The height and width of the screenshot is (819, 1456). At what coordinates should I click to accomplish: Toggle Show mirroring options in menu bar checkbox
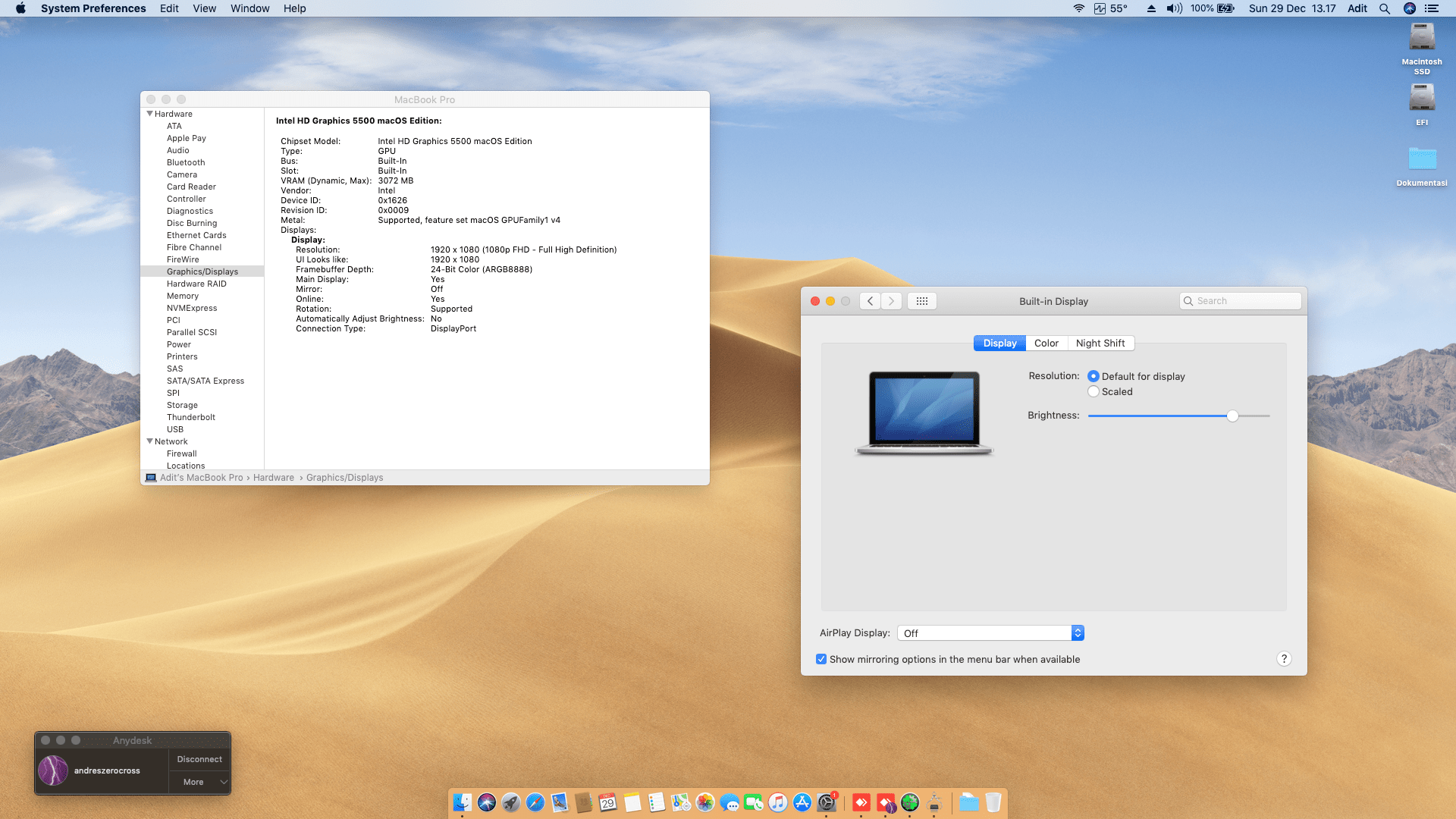[821, 659]
